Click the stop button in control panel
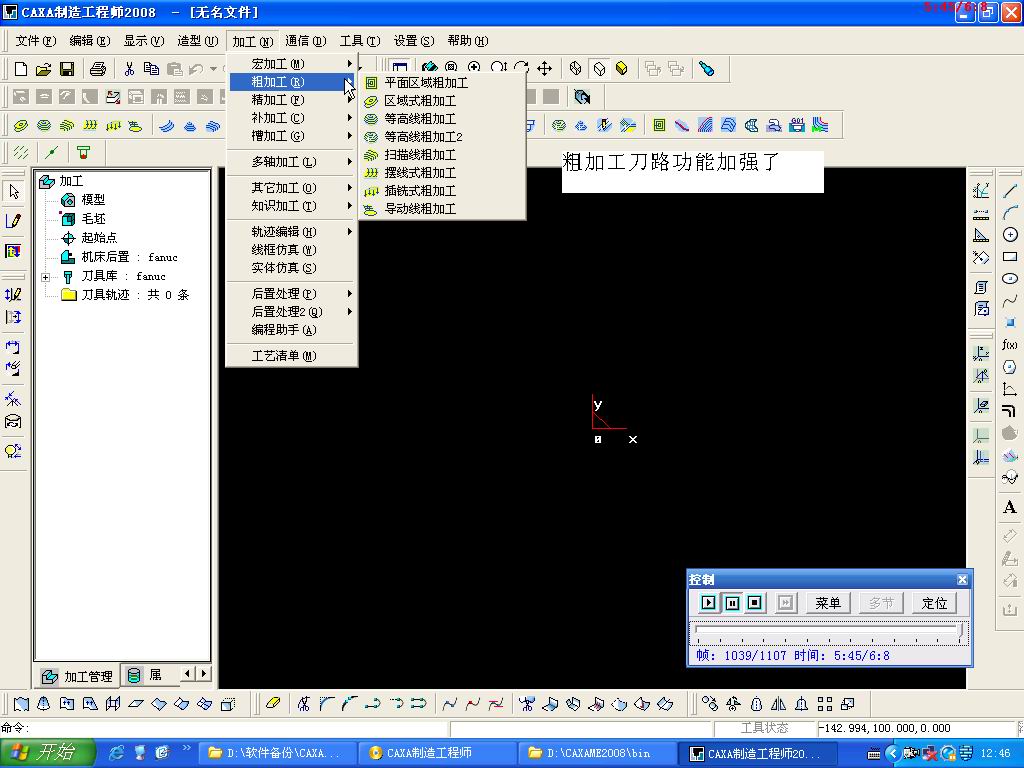The width and height of the screenshot is (1024, 768). pos(755,603)
